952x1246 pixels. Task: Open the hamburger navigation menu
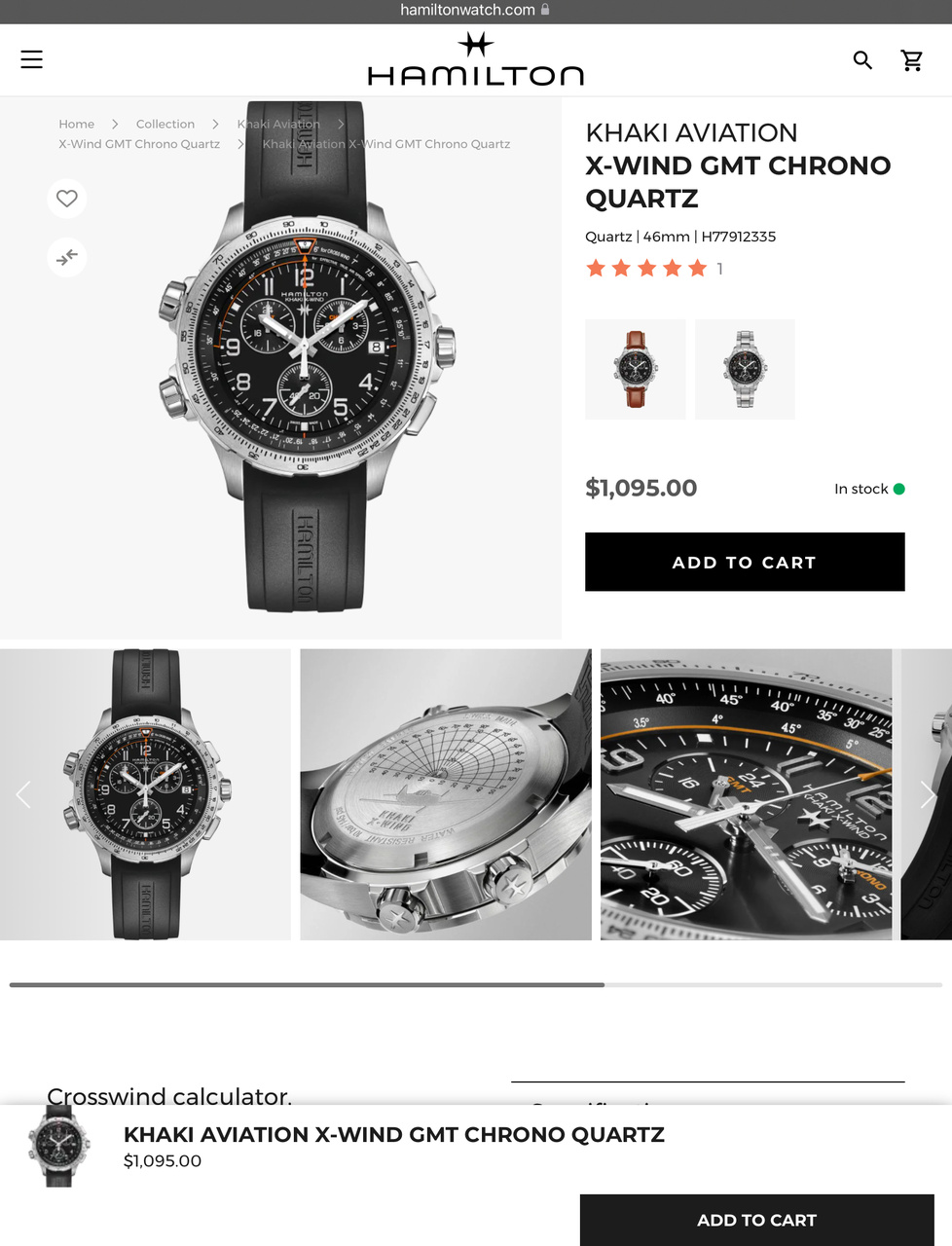pyautogui.click(x=32, y=59)
